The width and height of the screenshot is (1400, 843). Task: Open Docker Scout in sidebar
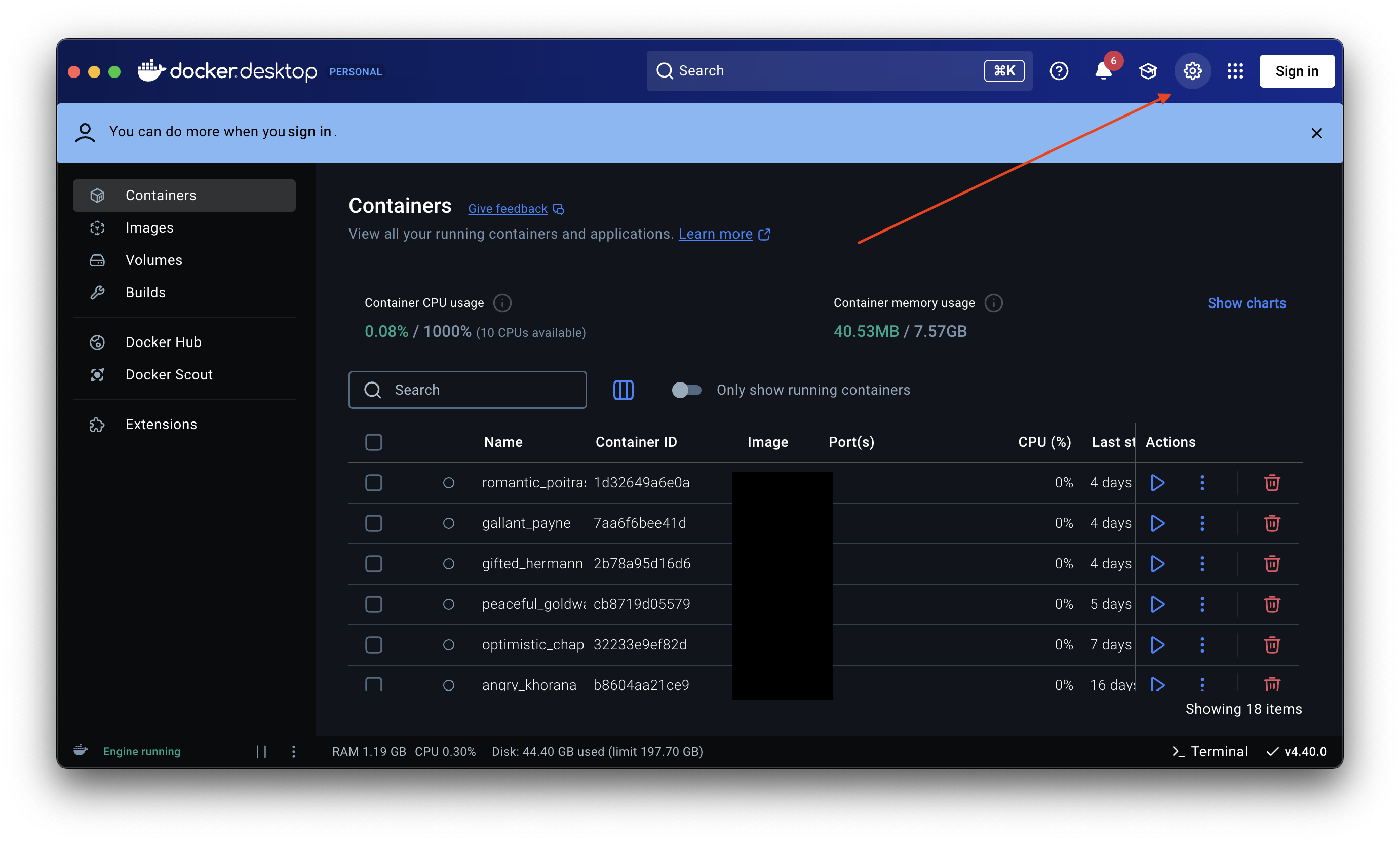point(184,374)
